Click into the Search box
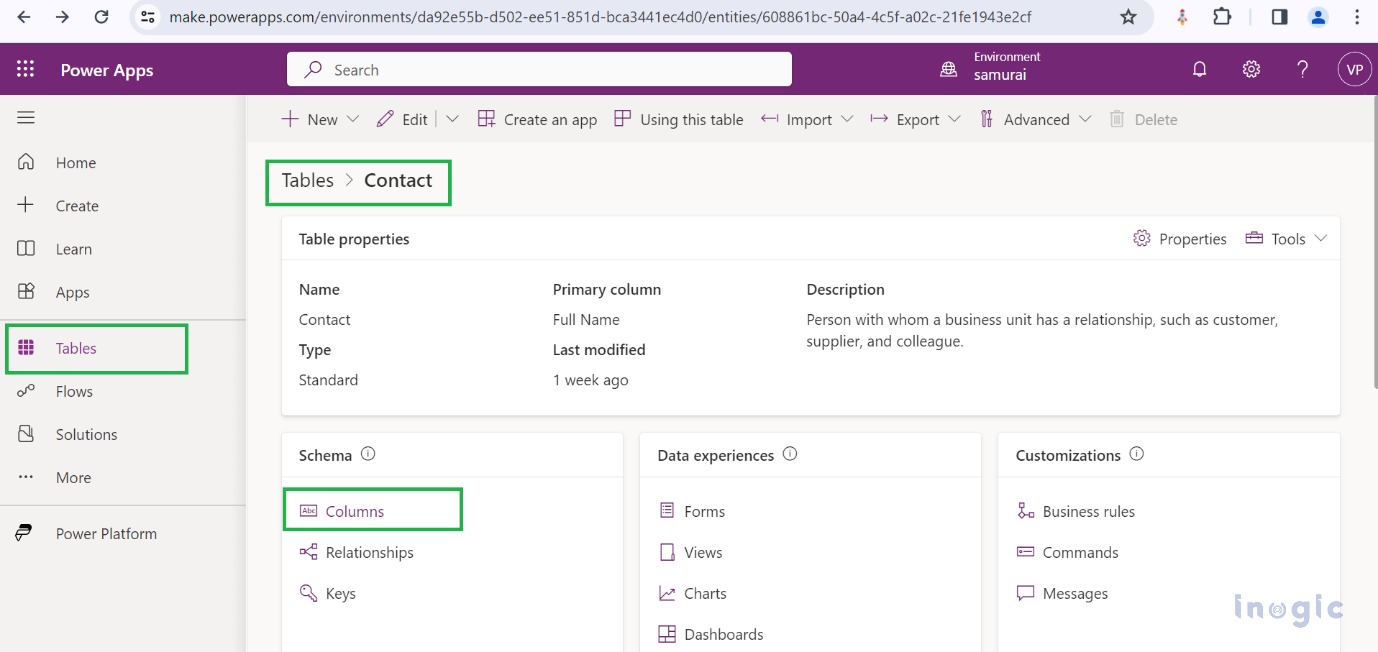Viewport: 1378px width, 652px height. [x=539, y=70]
